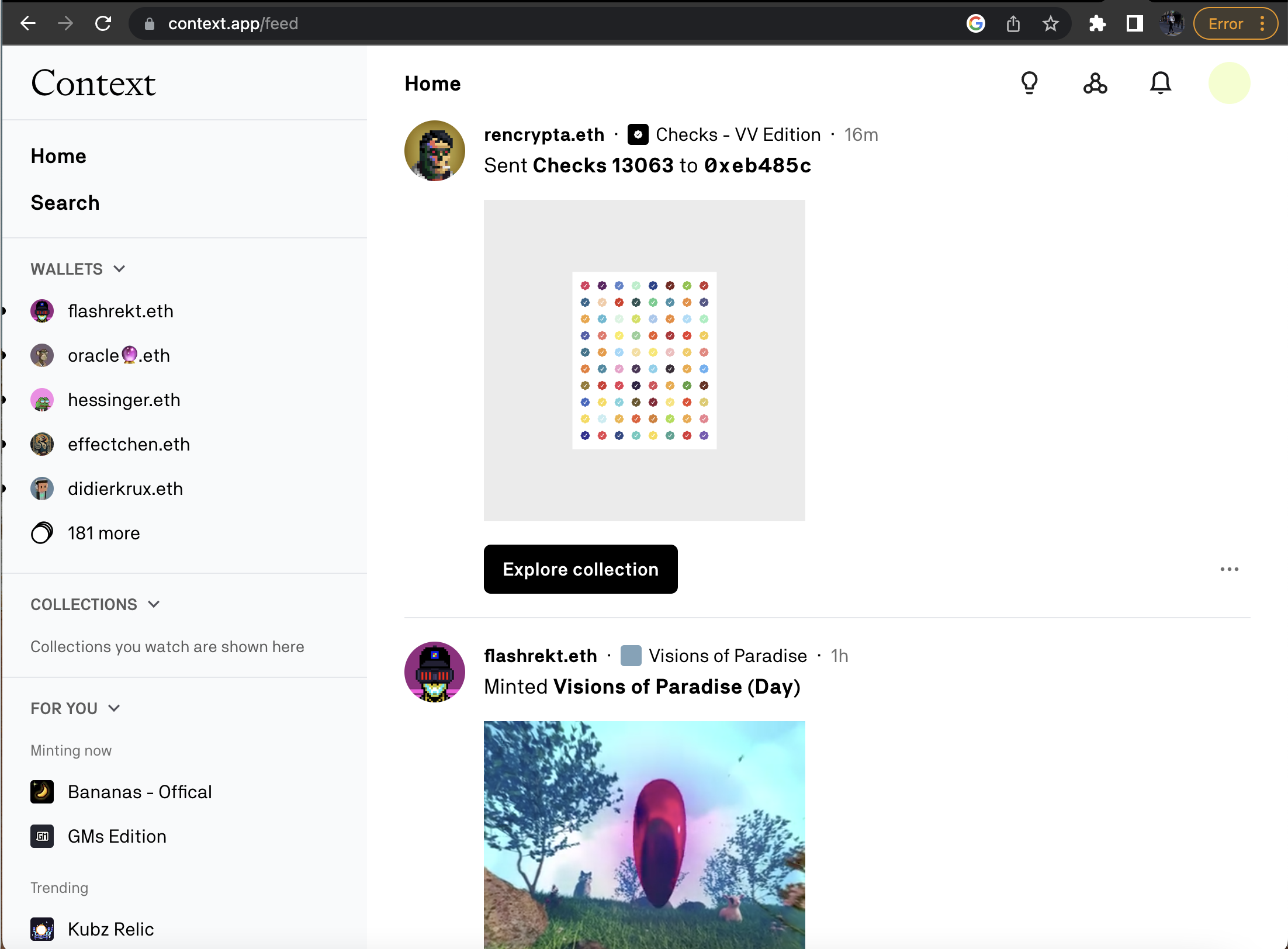Click the rencrypta.eth pixel avatar

[435, 151]
